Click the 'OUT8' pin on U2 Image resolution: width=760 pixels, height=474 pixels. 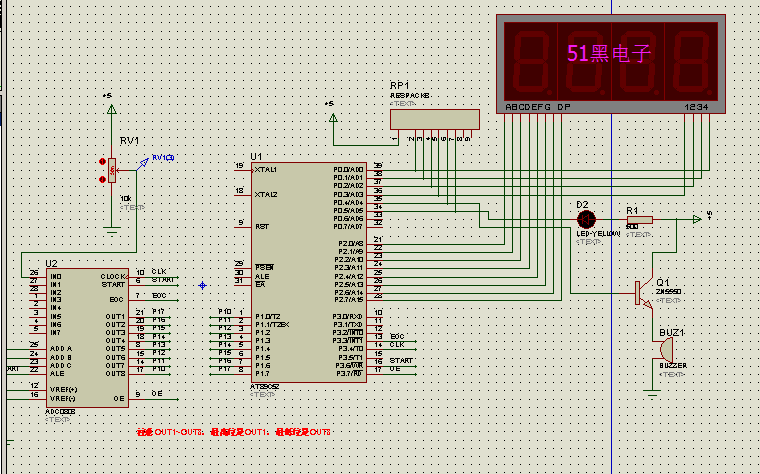pyautogui.click(x=115, y=374)
